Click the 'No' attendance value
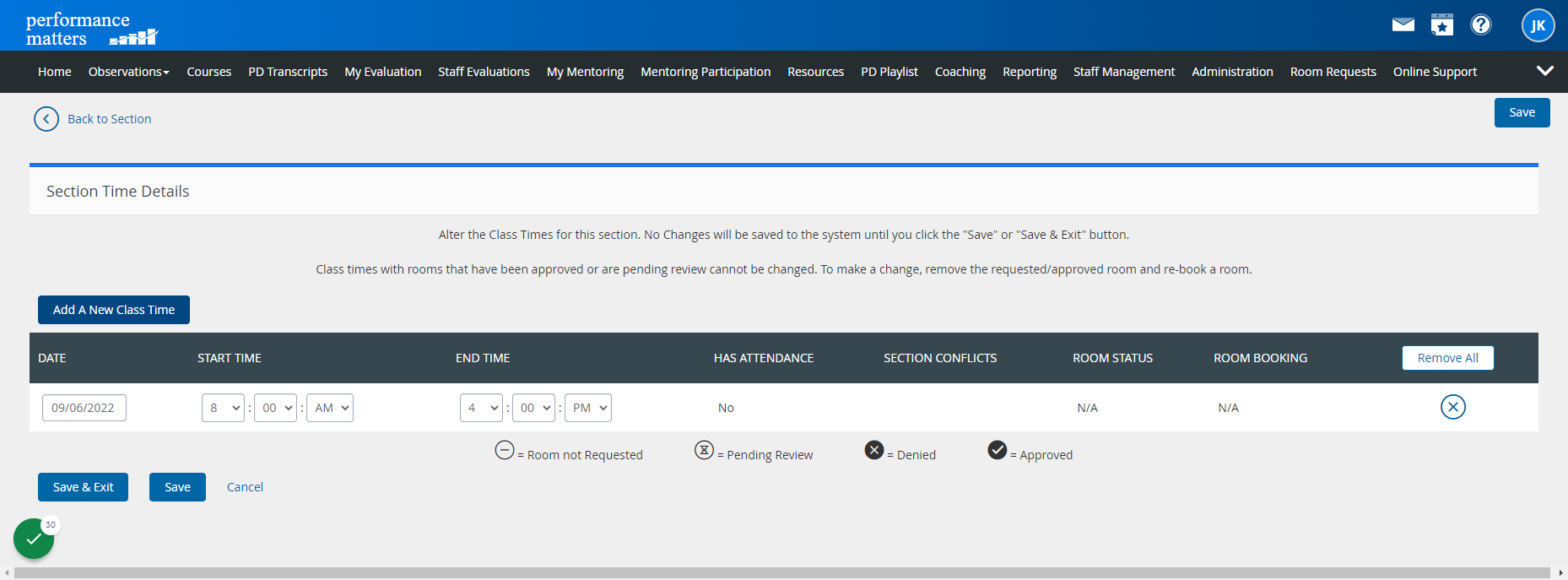The height and width of the screenshot is (580, 1568). coord(726,408)
